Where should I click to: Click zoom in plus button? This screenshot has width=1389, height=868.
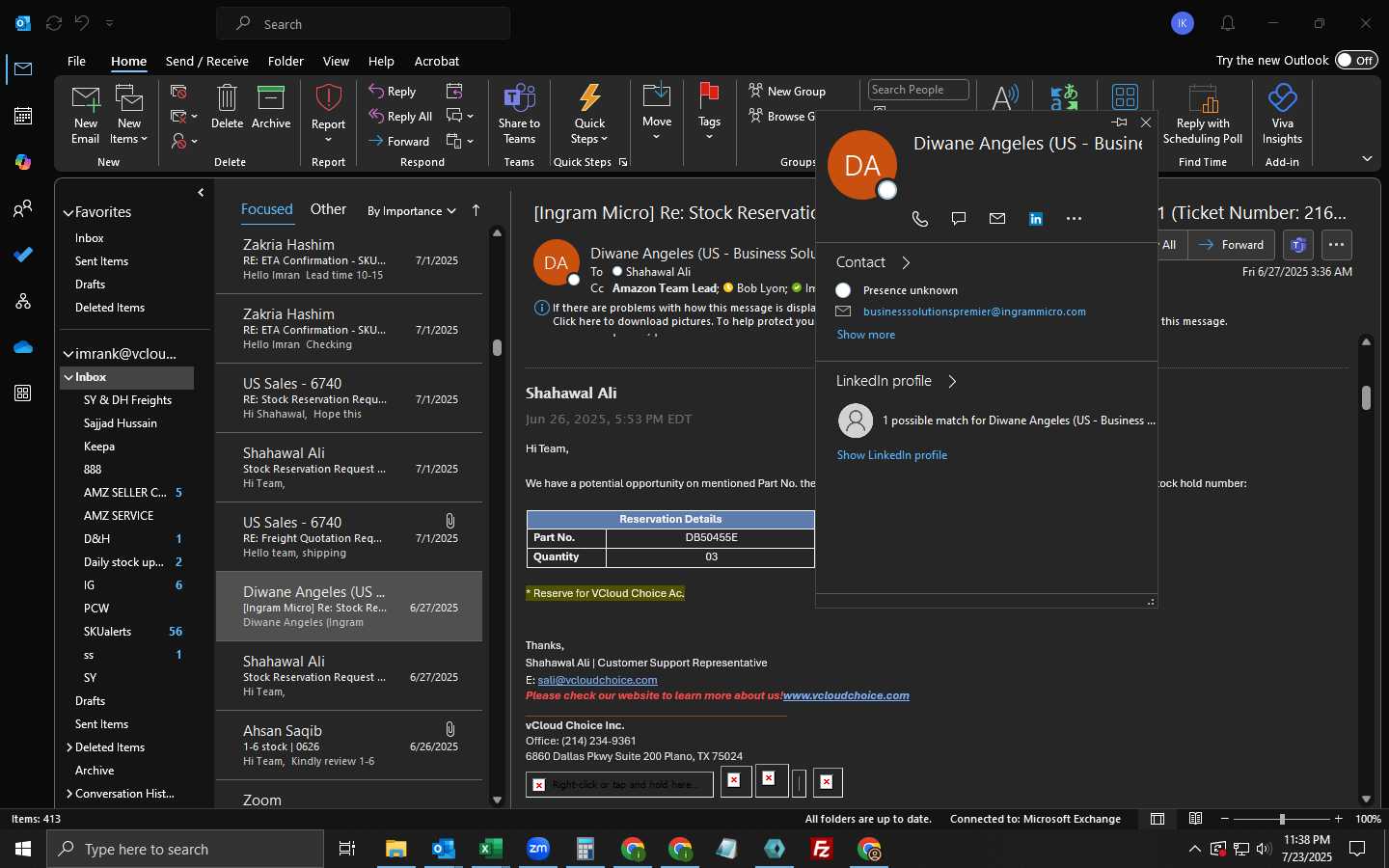click(1338, 819)
